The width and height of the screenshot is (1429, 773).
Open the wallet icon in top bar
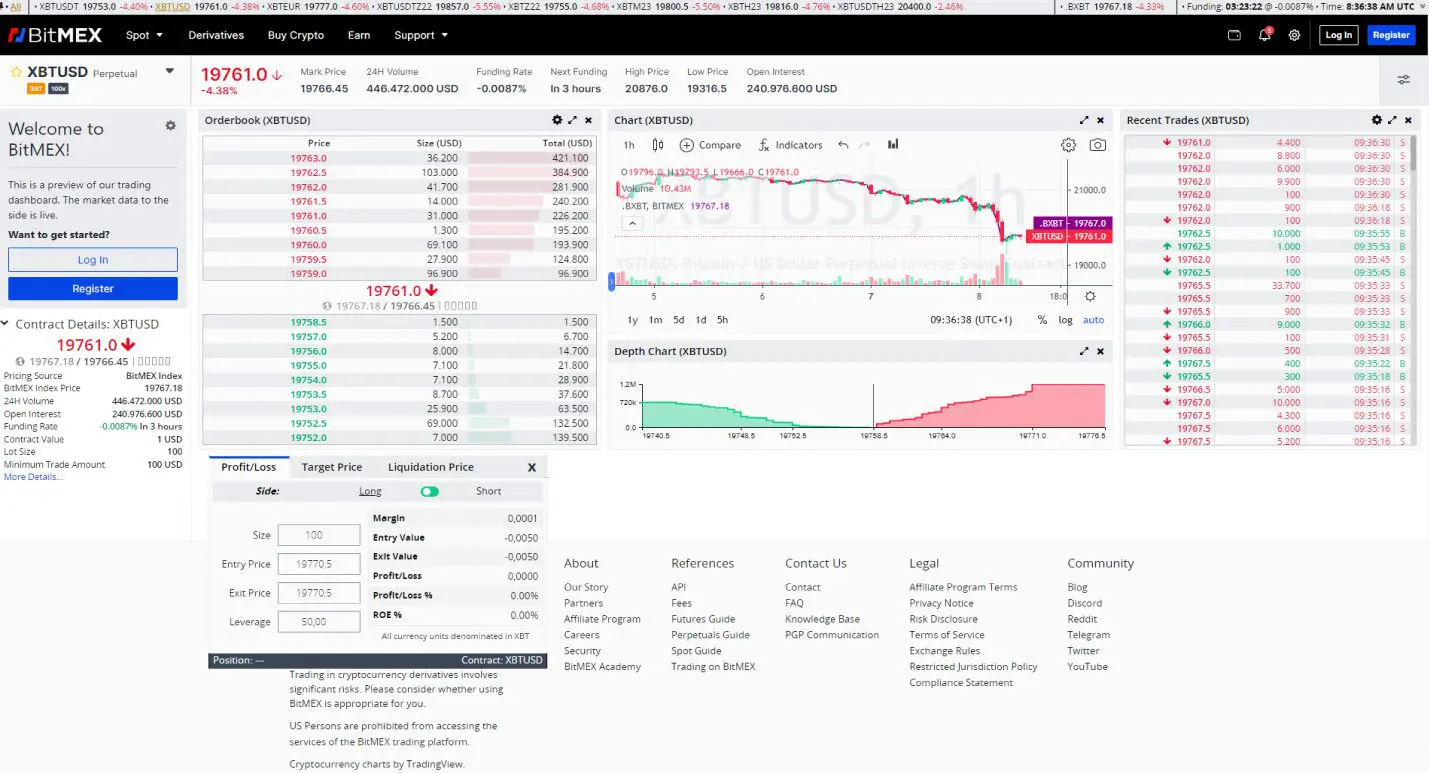click(1234, 35)
